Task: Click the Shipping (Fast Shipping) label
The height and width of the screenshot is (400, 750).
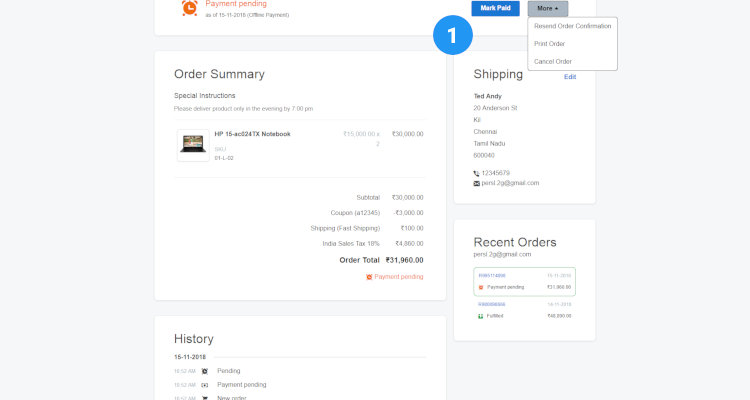Action: [x=345, y=228]
